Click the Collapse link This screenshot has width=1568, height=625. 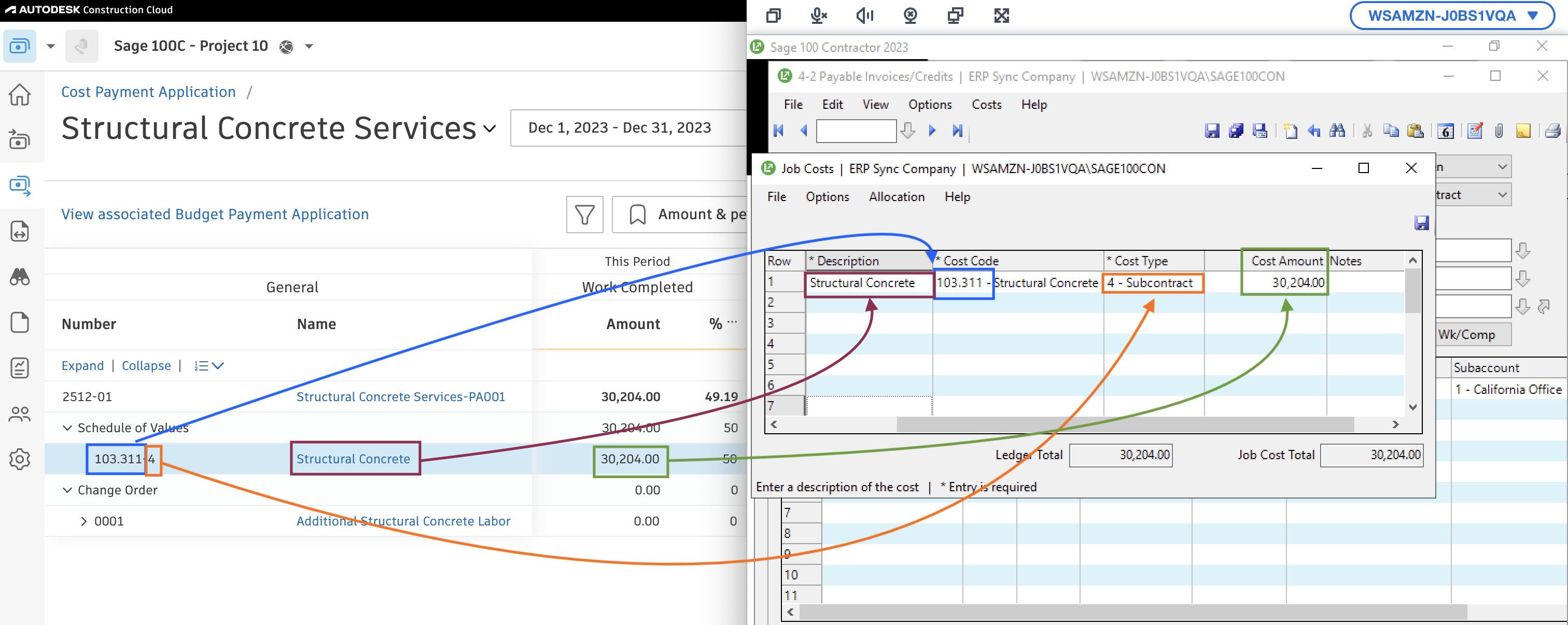146,366
